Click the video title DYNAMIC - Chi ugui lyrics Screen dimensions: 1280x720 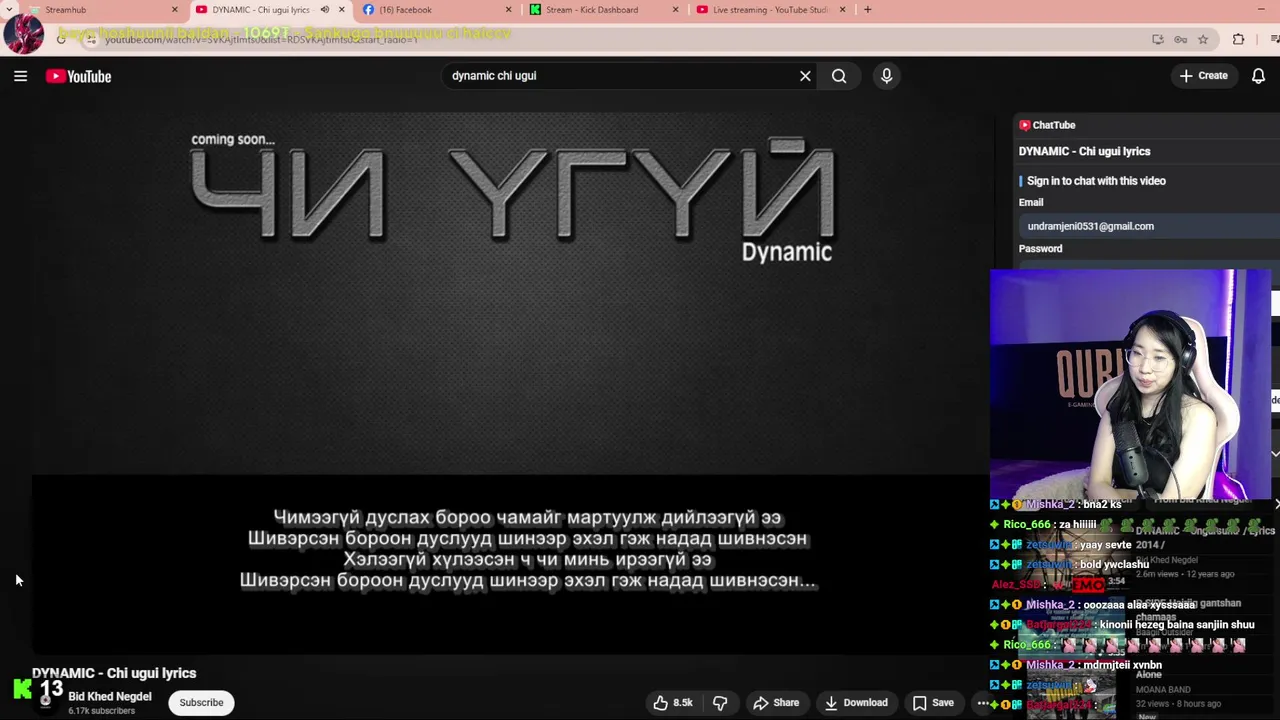(x=114, y=673)
